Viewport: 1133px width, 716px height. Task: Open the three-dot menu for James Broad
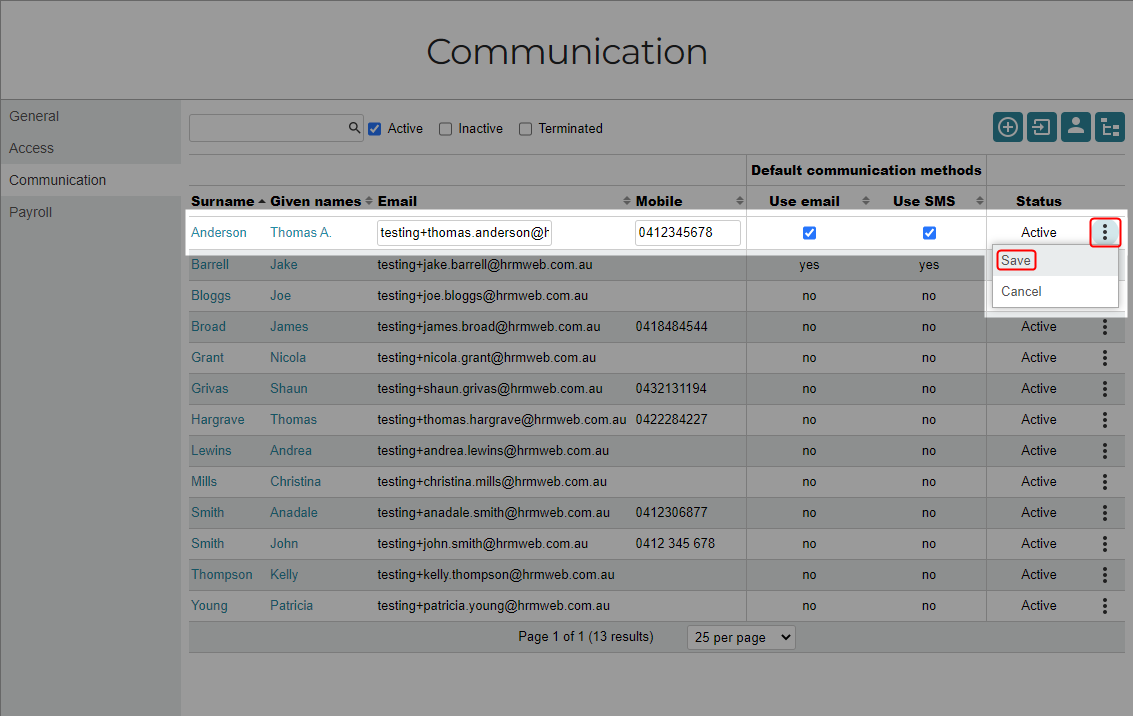click(x=1105, y=327)
